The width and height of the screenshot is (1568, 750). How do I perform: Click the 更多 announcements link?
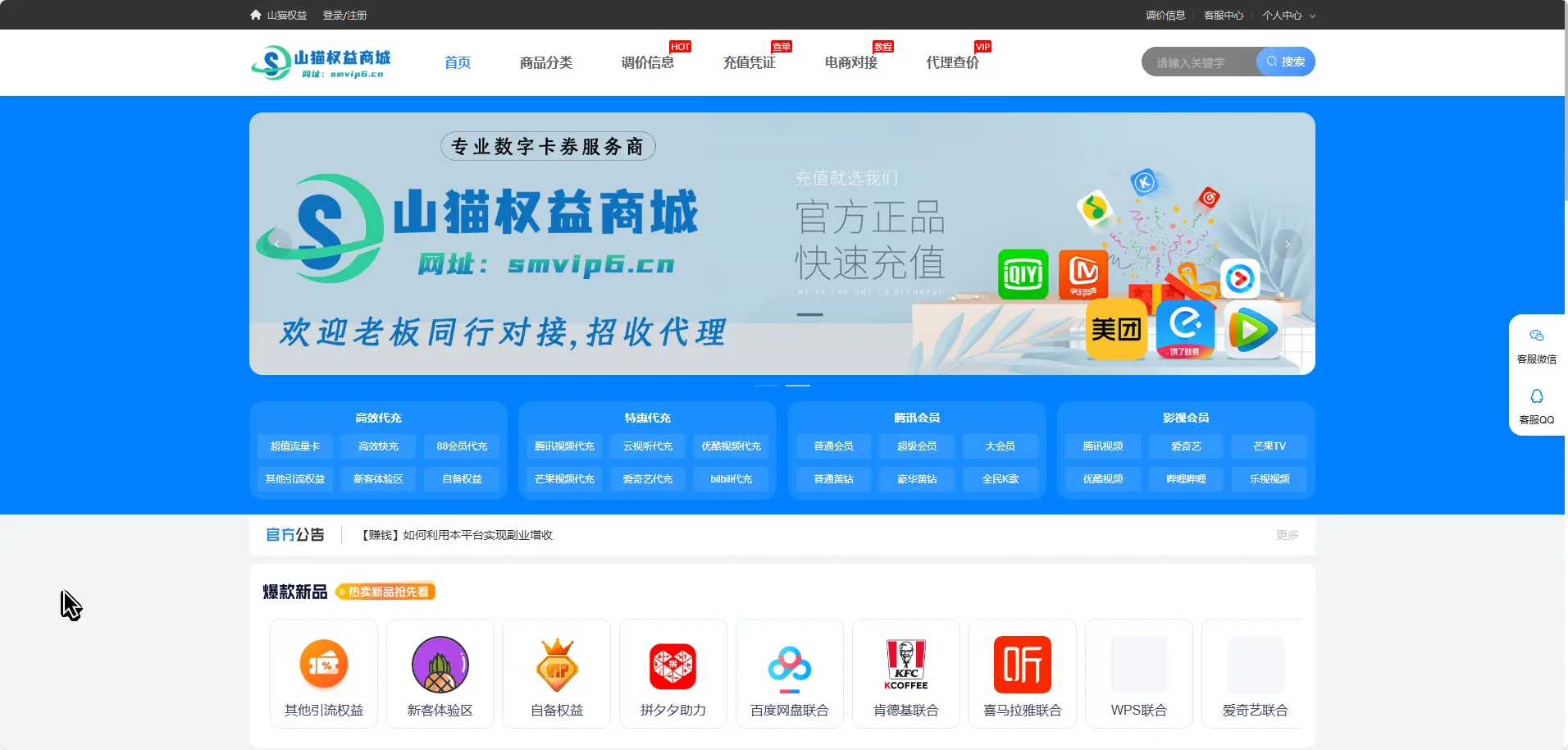pyautogui.click(x=1287, y=535)
